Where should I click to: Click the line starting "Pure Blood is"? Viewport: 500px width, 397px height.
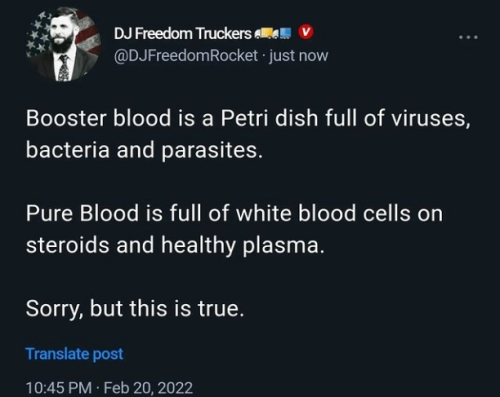point(235,213)
